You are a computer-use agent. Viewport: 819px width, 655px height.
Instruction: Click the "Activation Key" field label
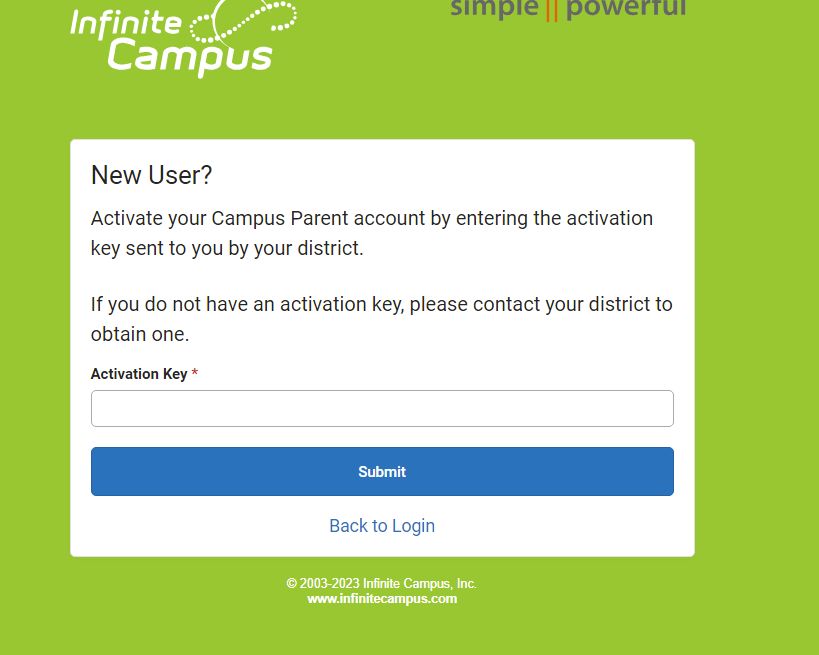139,374
